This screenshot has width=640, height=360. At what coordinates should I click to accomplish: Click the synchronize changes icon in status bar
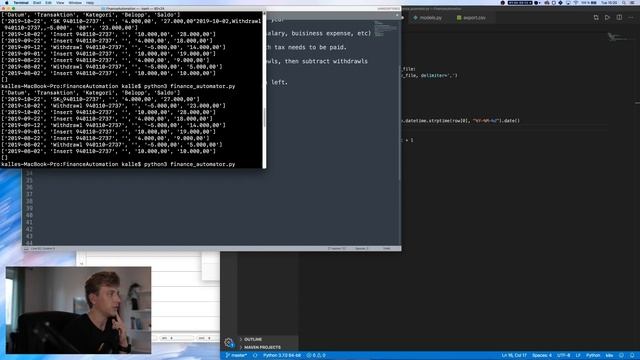click(x=255, y=356)
